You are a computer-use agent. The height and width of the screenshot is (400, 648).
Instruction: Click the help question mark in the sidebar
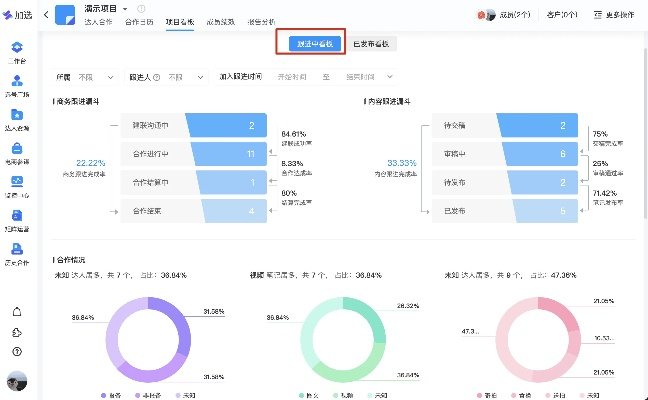pos(17,351)
